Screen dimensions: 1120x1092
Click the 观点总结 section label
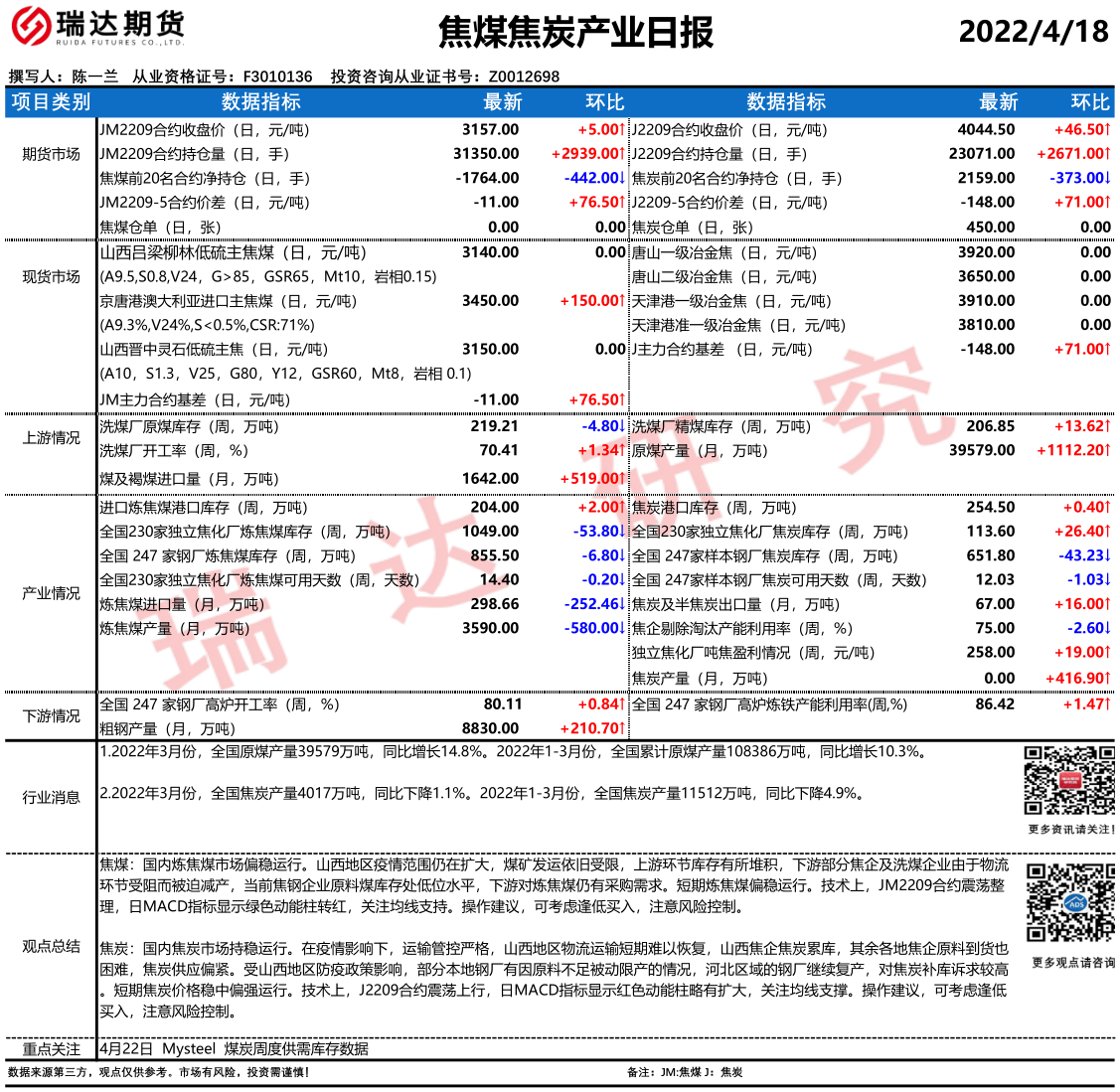click(51, 946)
